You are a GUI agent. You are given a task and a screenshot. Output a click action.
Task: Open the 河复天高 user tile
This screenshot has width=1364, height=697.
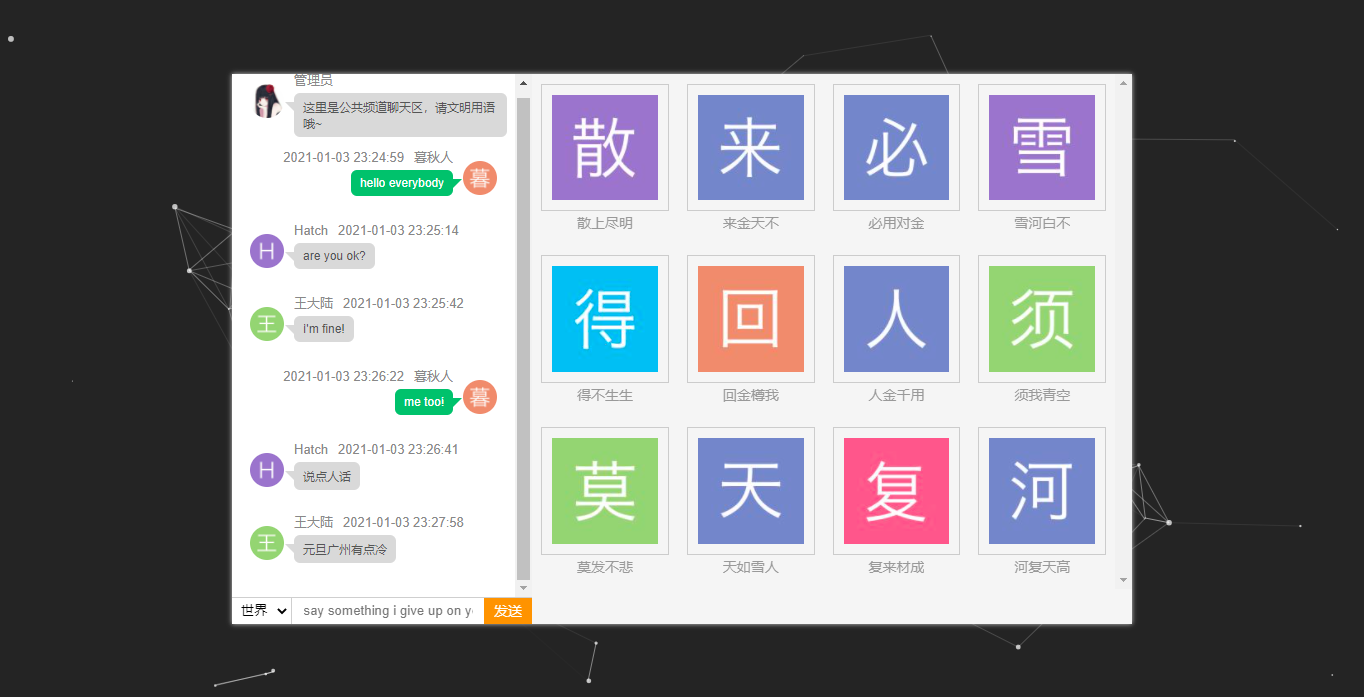coord(1041,491)
